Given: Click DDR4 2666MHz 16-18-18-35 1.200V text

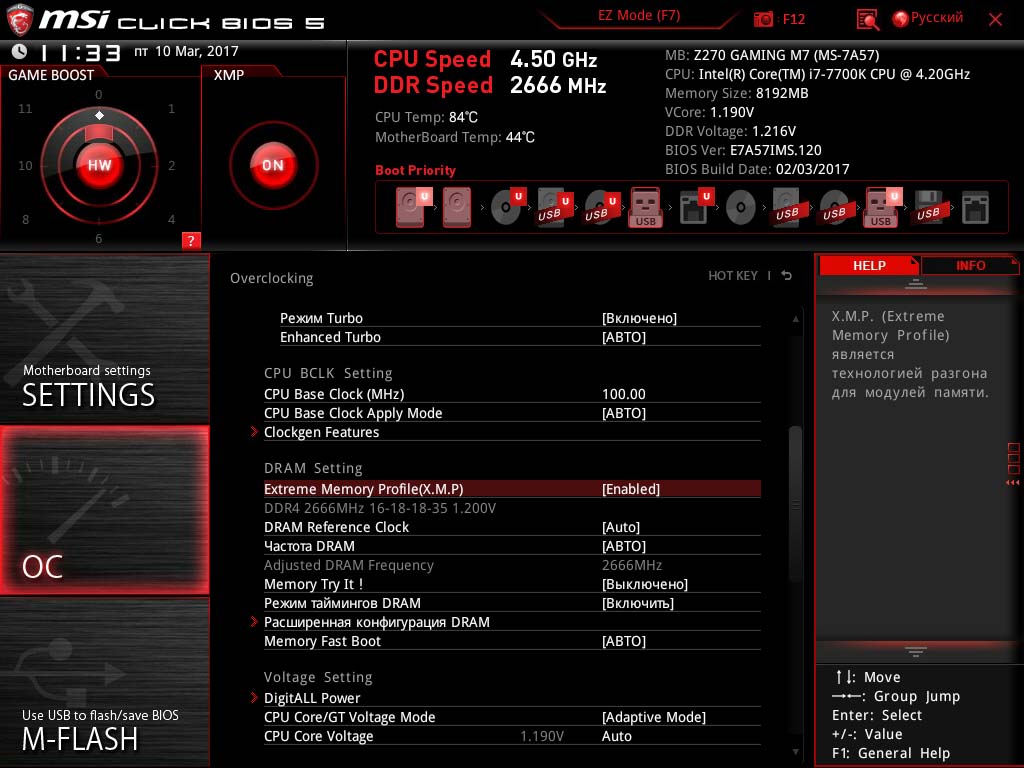Looking at the screenshot, I should (x=379, y=508).
